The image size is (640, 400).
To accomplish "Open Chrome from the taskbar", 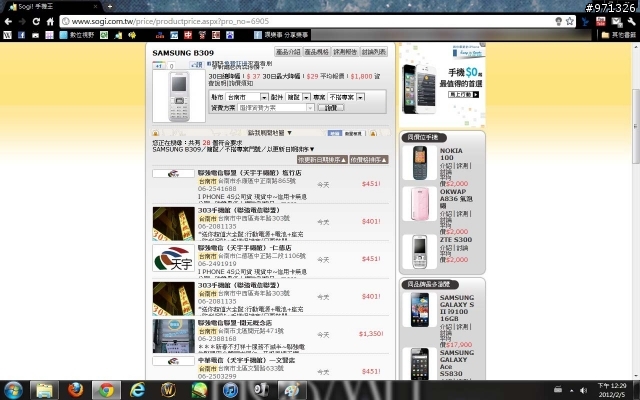I will click(106, 390).
